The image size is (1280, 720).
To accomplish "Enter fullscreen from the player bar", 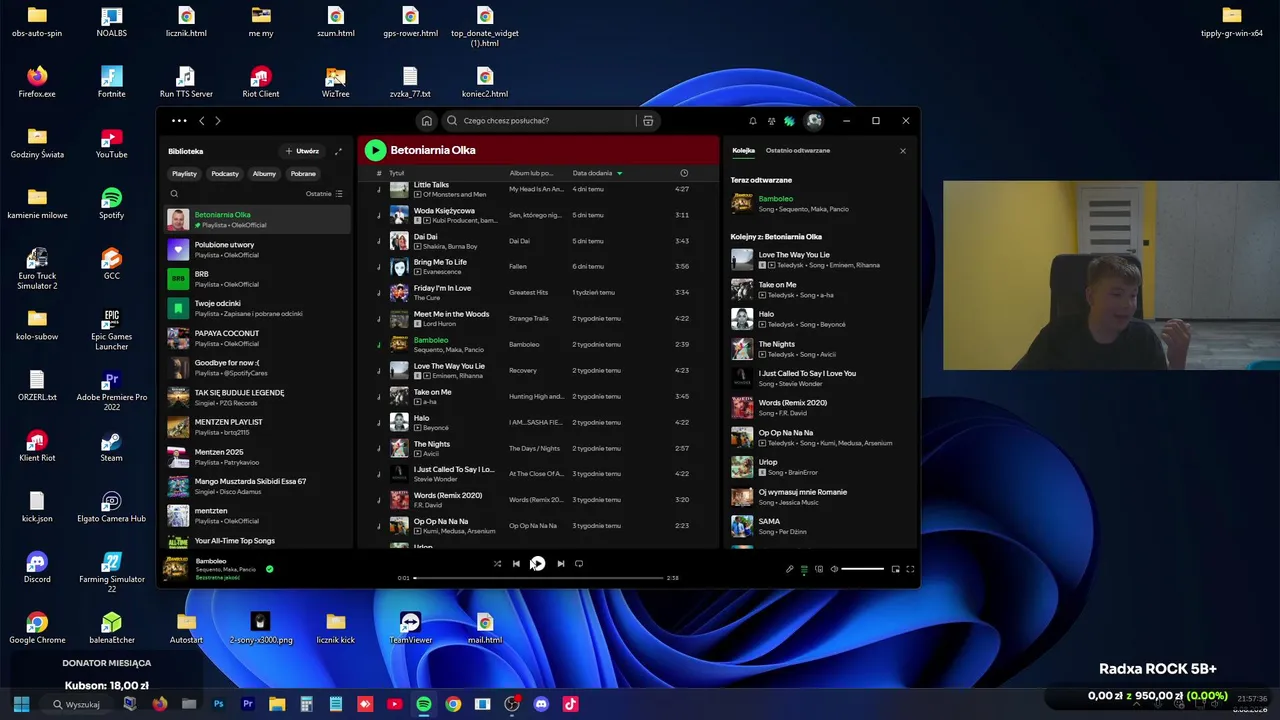I will pos(910,569).
